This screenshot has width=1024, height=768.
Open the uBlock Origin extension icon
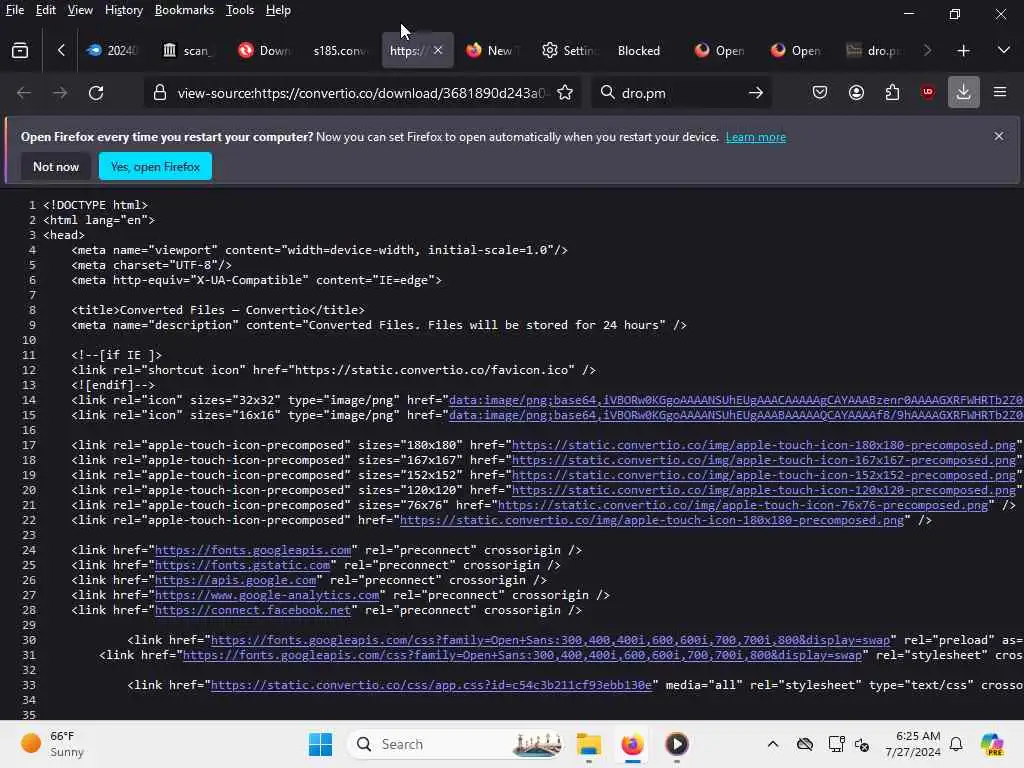click(x=927, y=93)
